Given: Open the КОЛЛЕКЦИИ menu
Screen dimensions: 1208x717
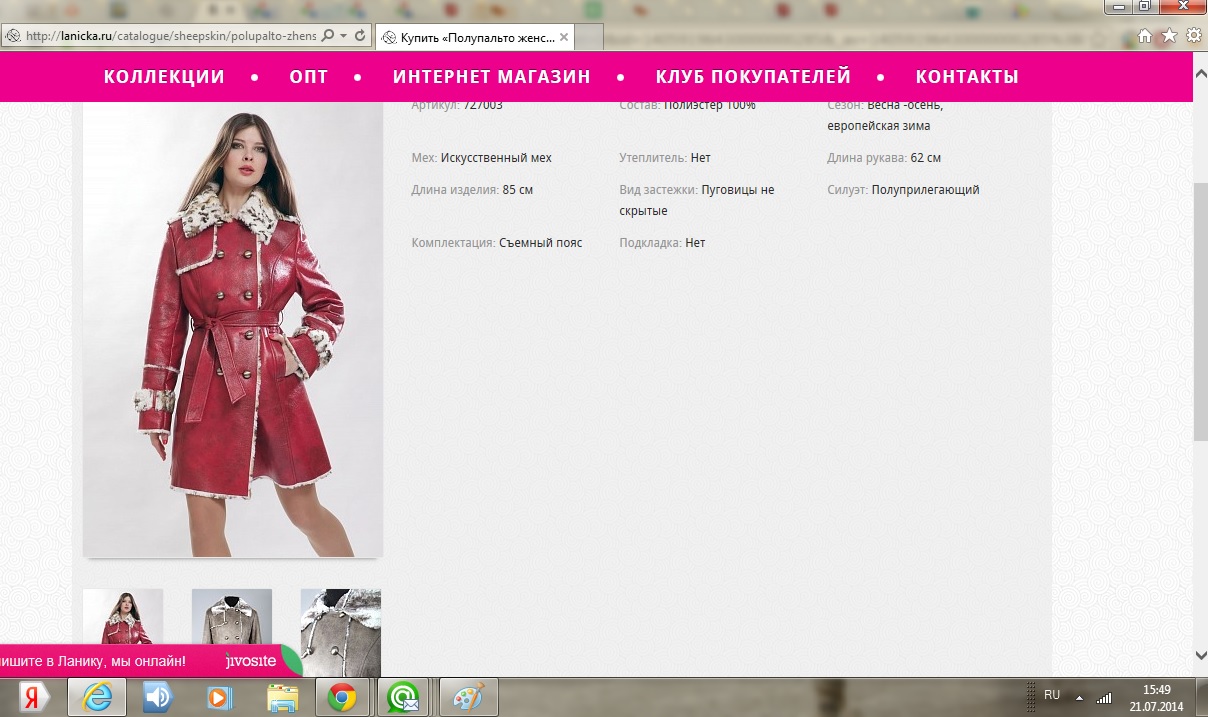Looking at the screenshot, I should 164,77.
